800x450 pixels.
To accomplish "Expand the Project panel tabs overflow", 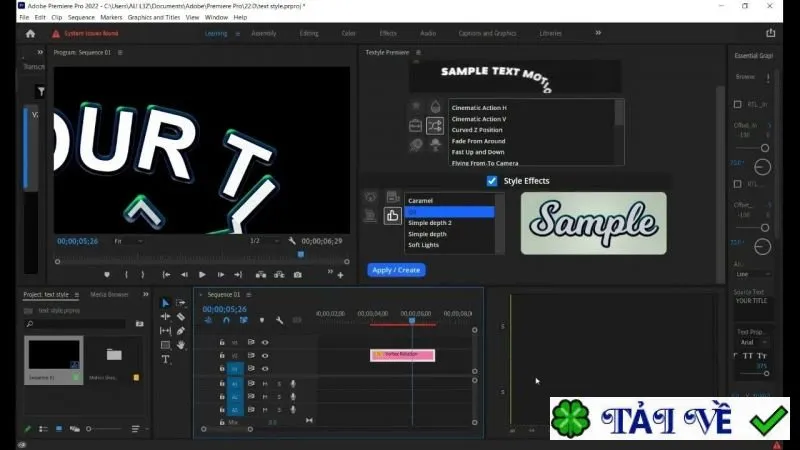I will 146,294.
